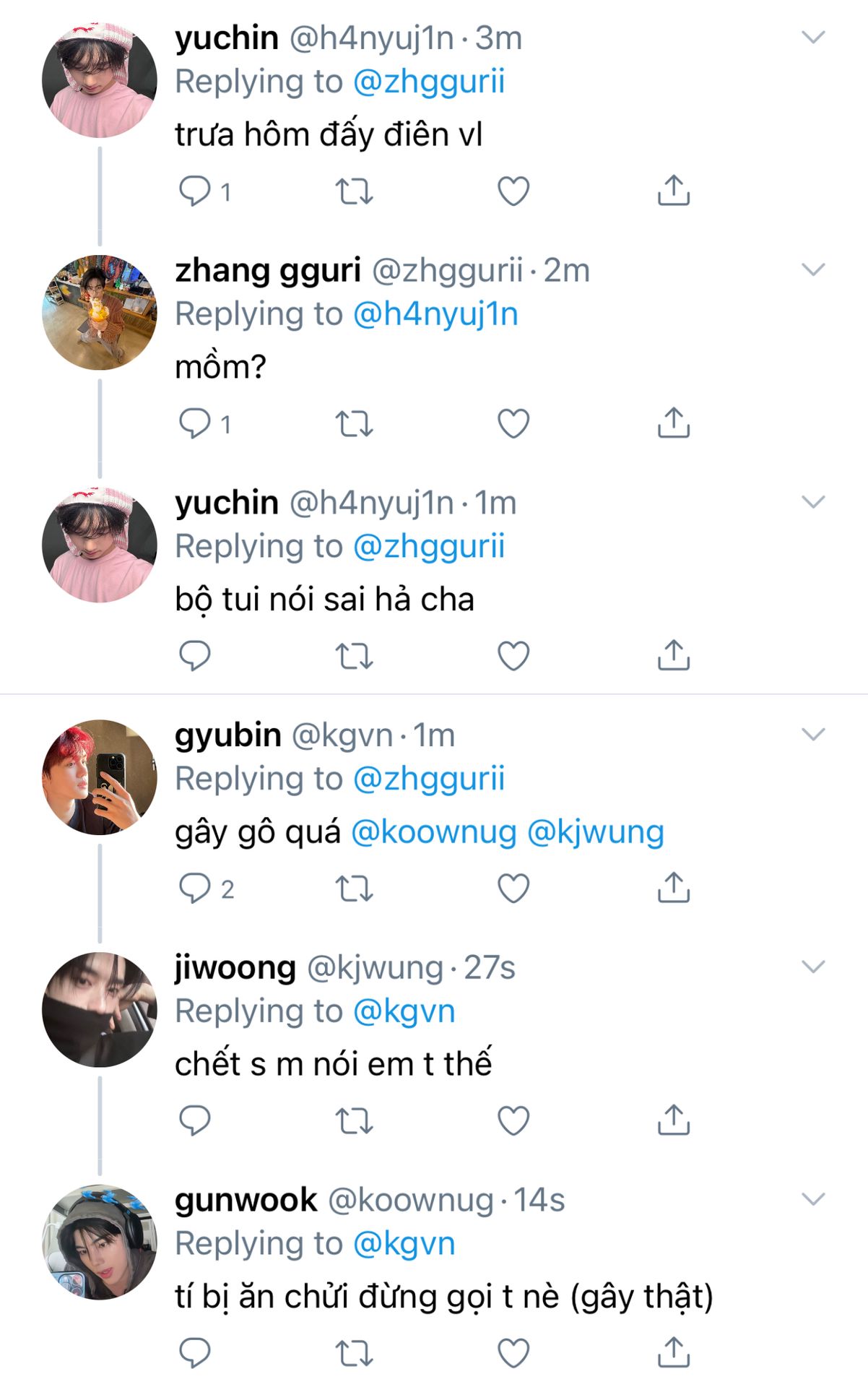Retweet jiwoong's "chết s m nói em t thế" tweet
Image resolution: width=868 pixels, height=1387 pixels.
(354, 1120)
